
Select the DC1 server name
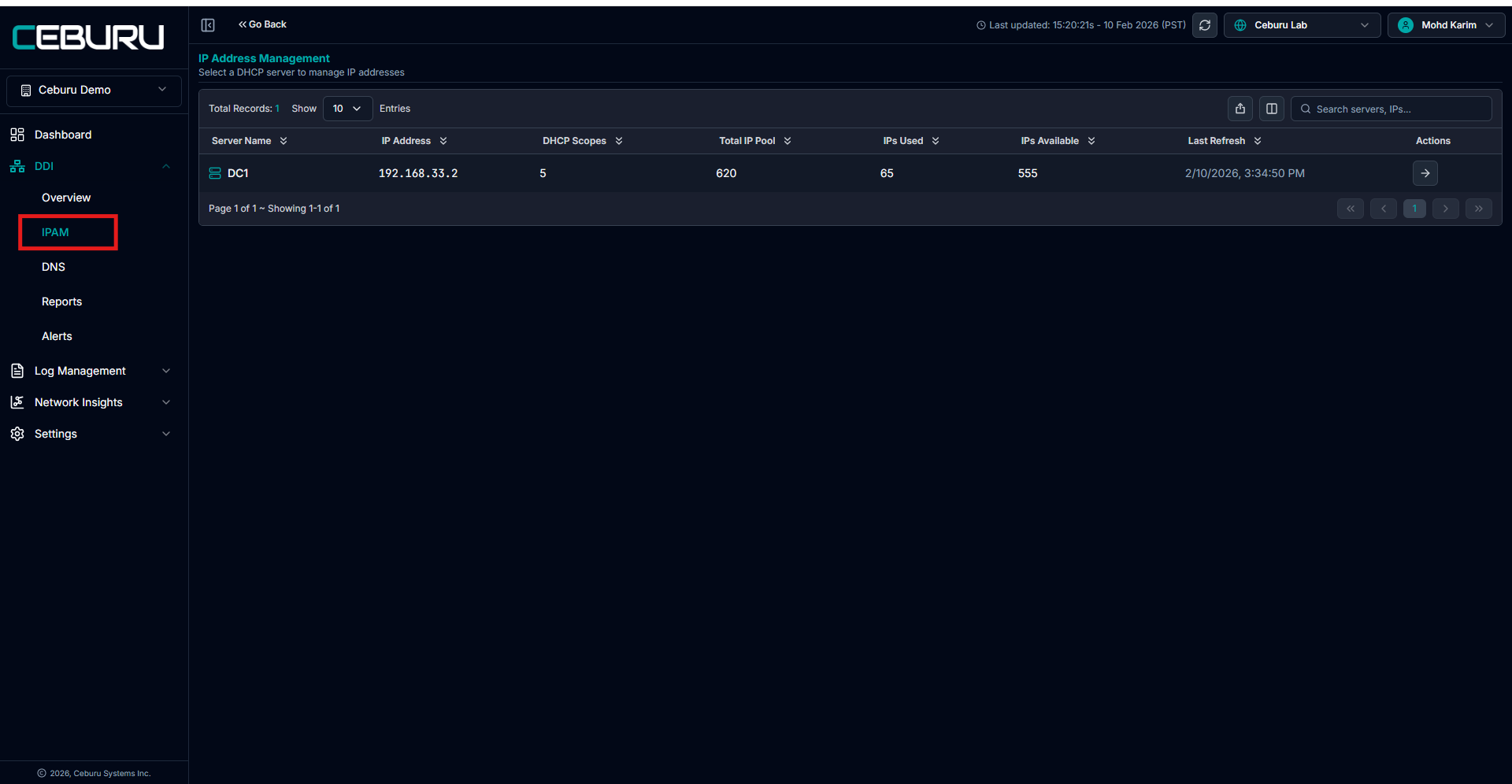[x=238, y=173]
